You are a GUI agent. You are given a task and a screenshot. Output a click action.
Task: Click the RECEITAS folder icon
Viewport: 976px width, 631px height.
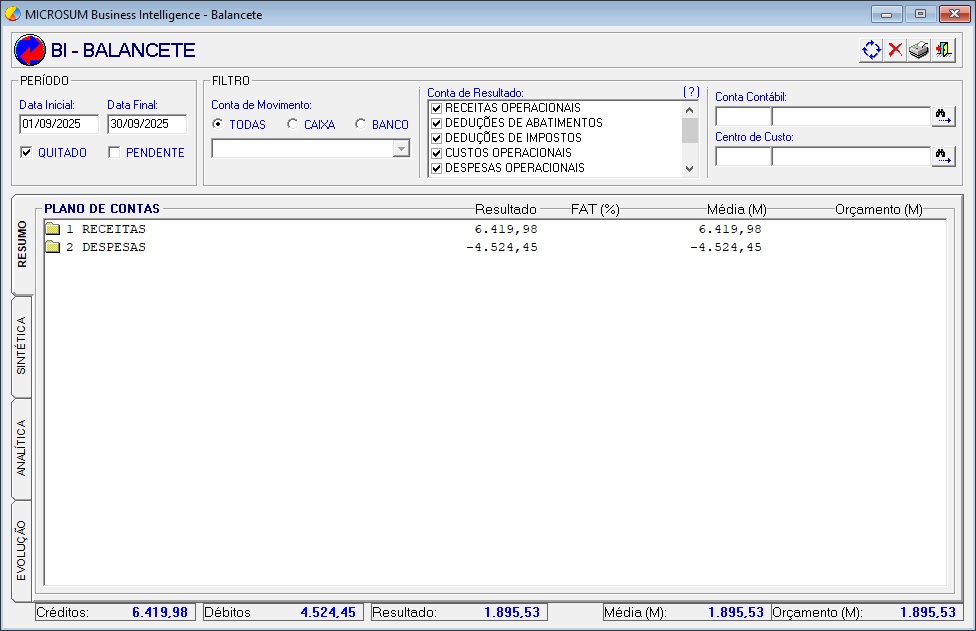tap(53, 229)
